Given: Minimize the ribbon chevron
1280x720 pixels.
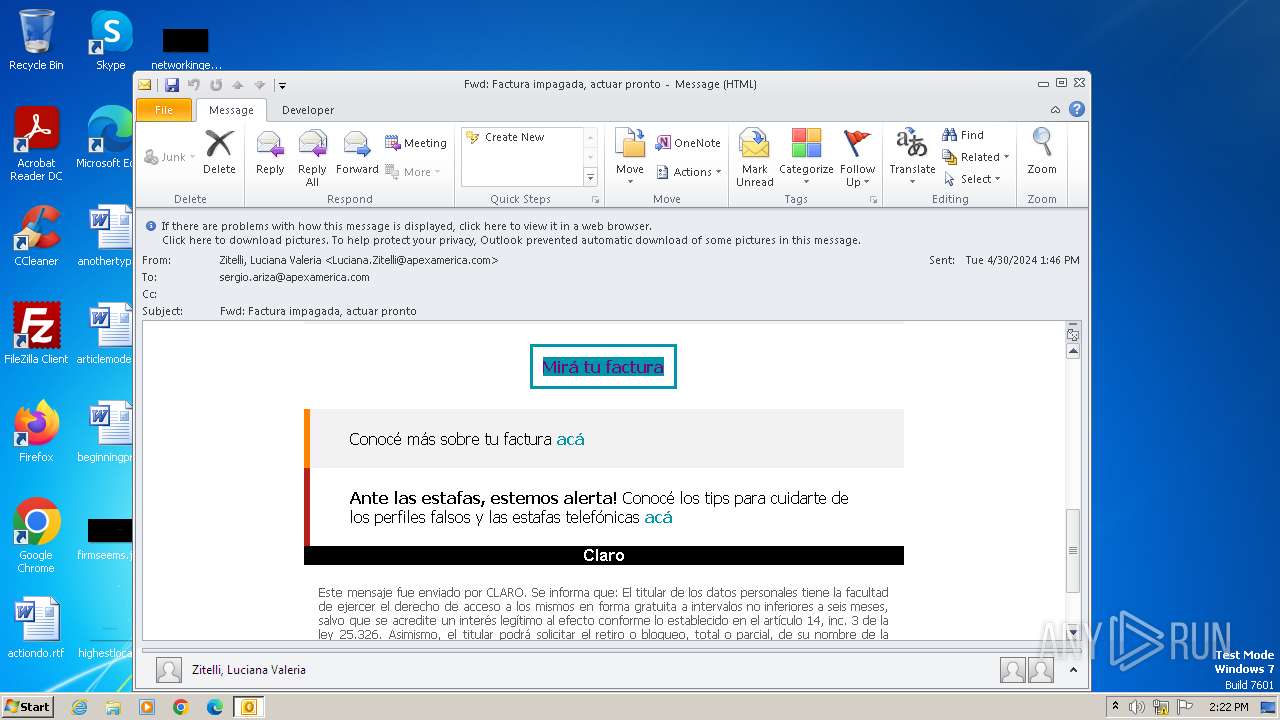Looking at the screenshot, I should coord(1055,110).
